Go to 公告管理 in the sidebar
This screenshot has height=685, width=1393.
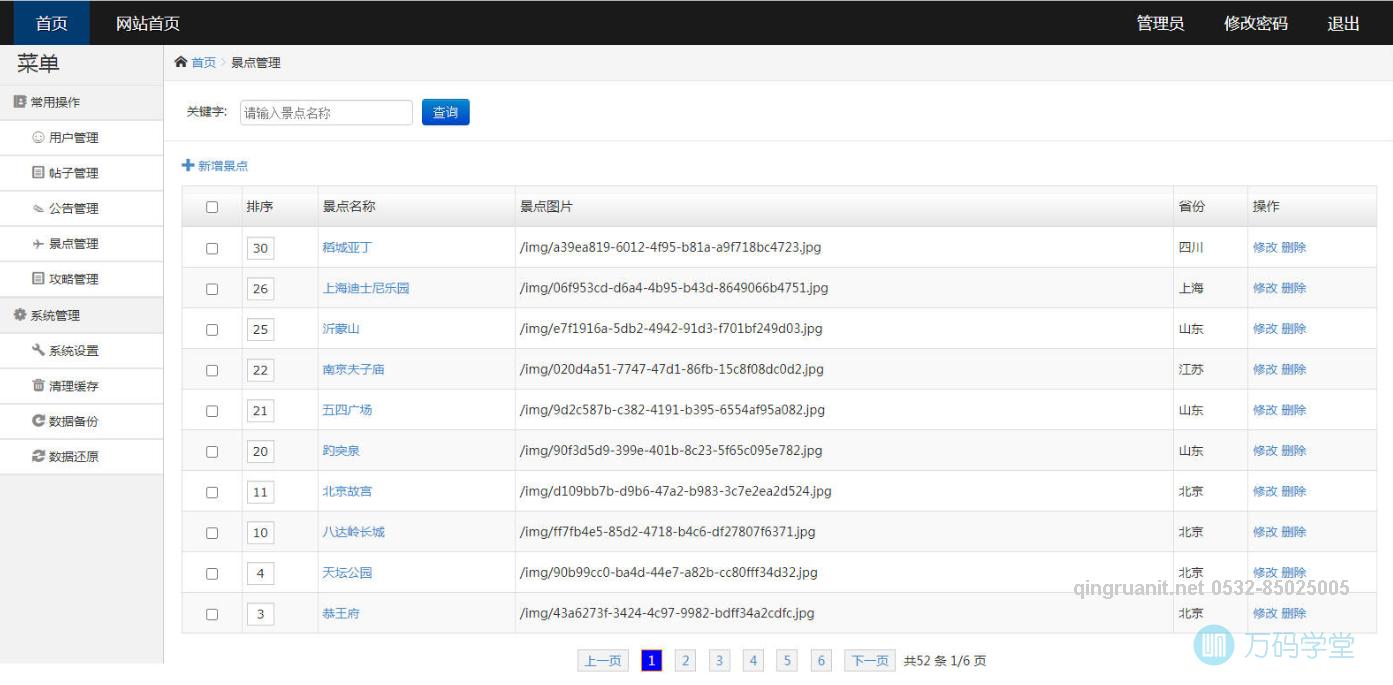coord(73,209)
